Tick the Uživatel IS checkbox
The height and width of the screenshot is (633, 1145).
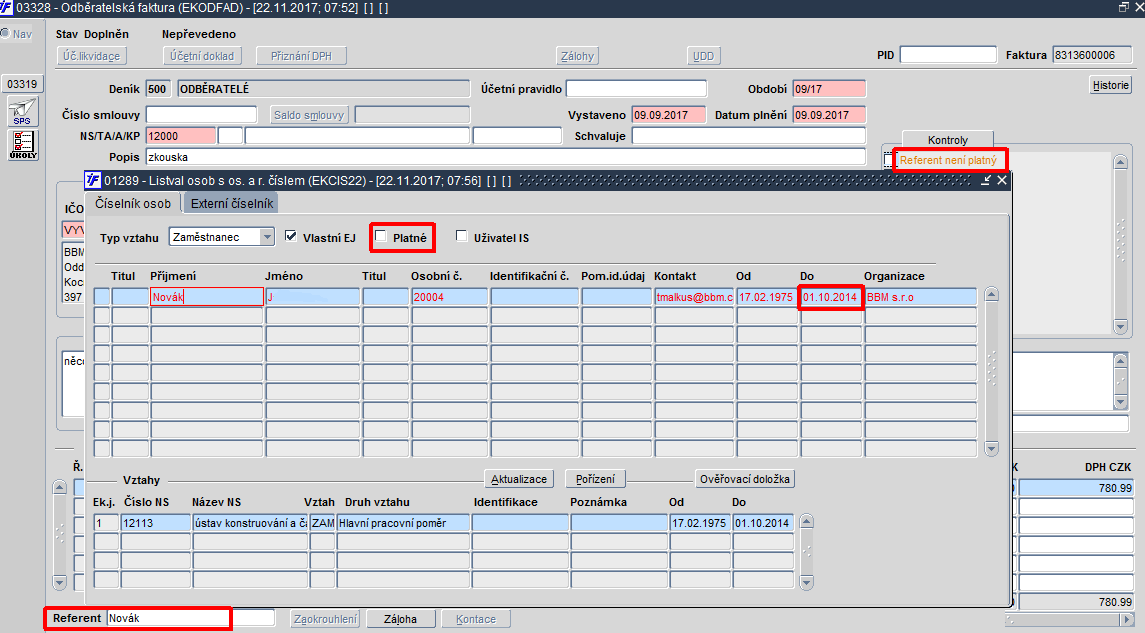click(x=462, y=236)
